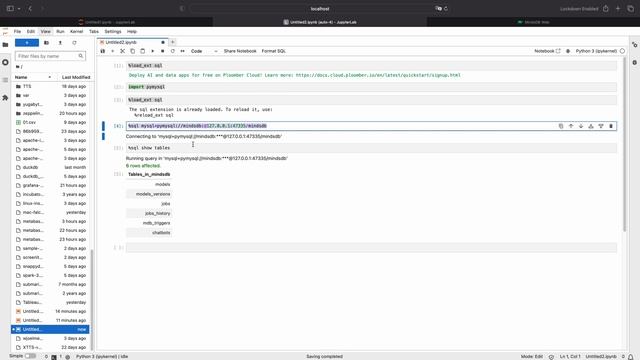Open the table of contents sidebar

pyautogui.click(x=5, y=80)
